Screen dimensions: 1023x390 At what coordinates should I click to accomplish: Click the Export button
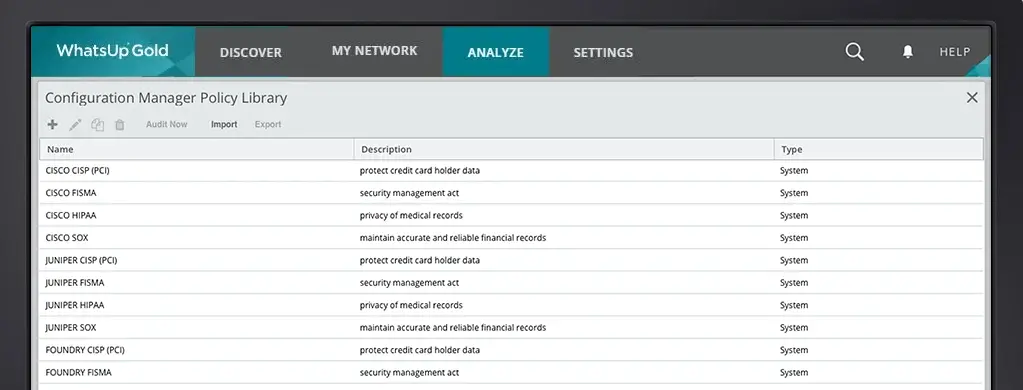[267, 125]
